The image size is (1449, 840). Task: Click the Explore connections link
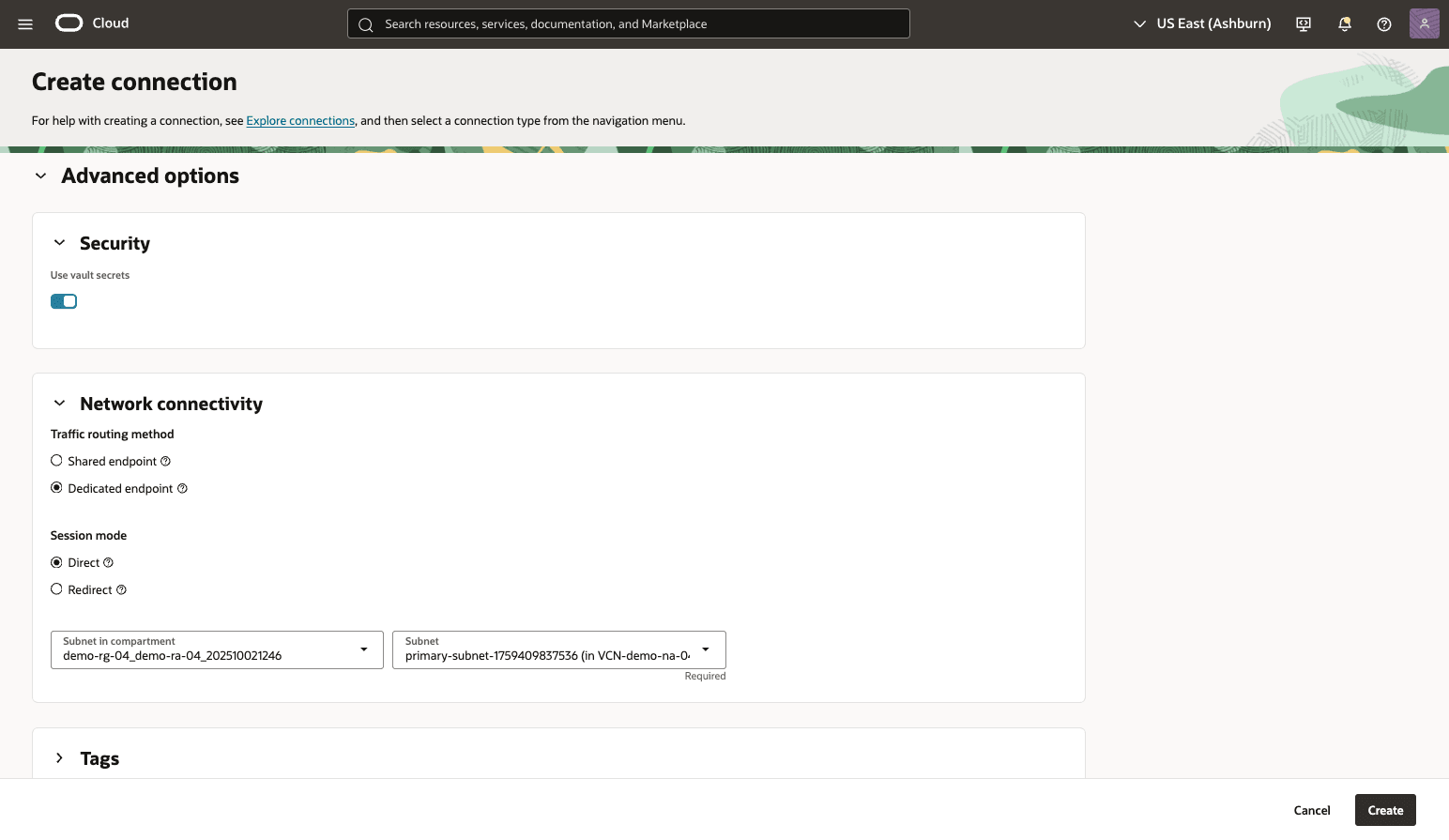(x=300, y=120)
